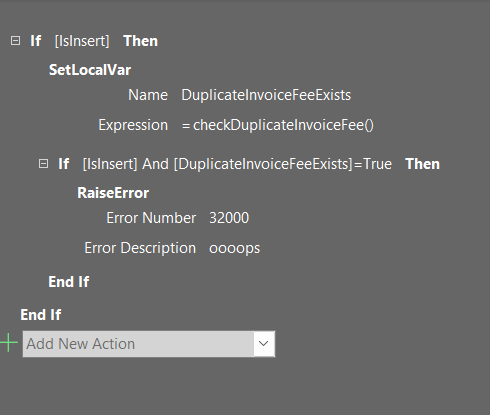Click the Then keyword of nested If

422,164
